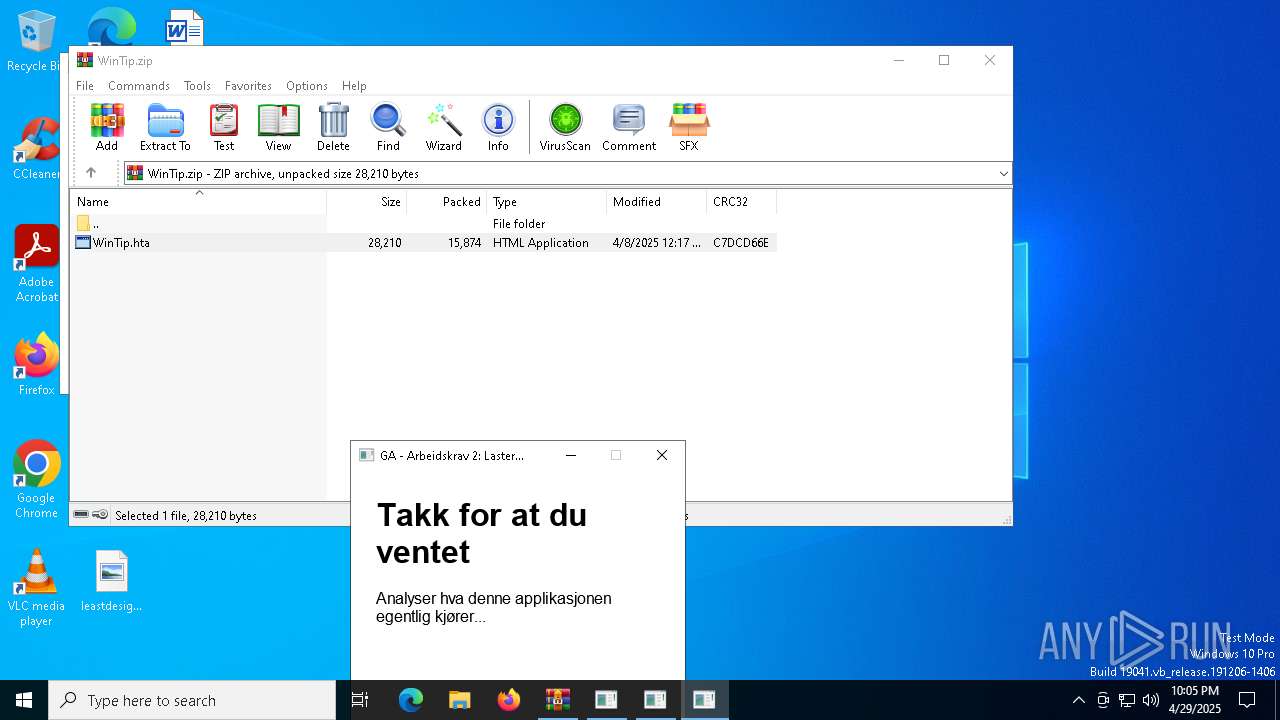
Task: Click the Add toolbar icon in WinRAR
Action: coord(107,127)
